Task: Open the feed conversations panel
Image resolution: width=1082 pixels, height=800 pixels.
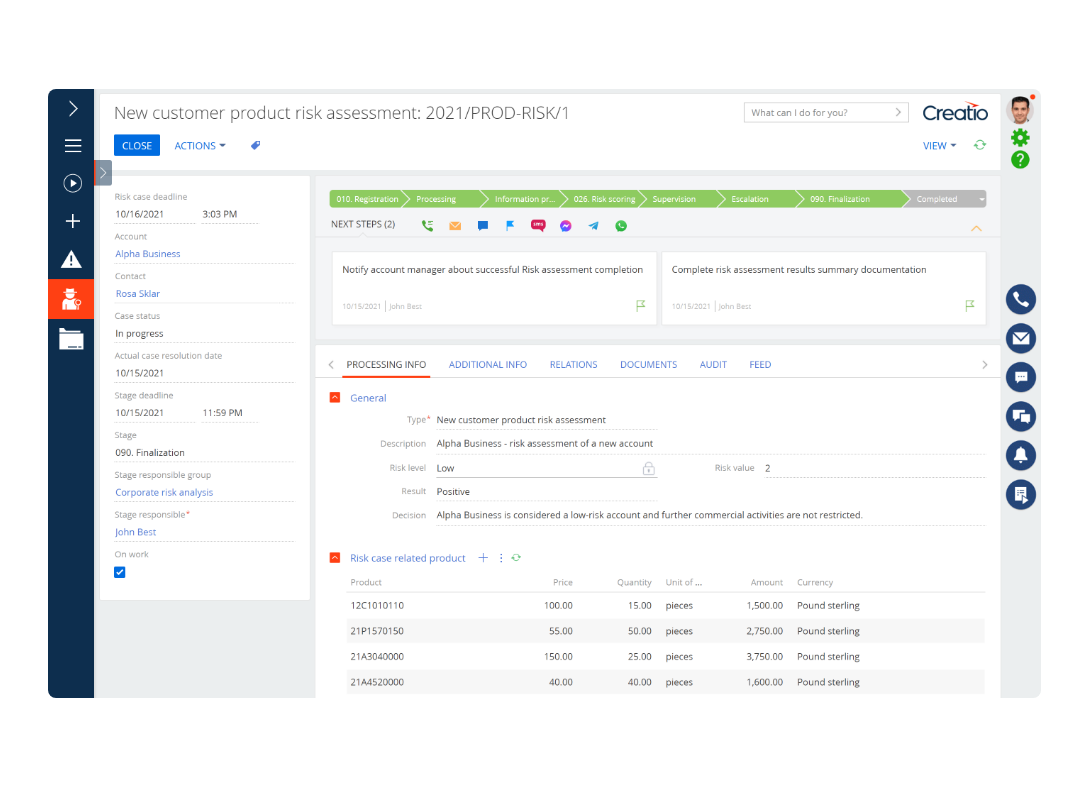Action: point(1021,416)
